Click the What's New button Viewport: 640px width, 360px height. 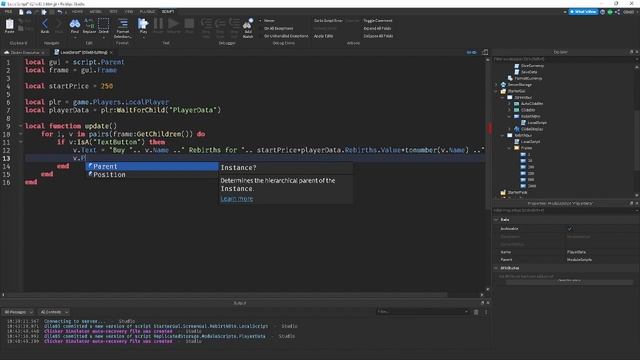tap(583, 12)
